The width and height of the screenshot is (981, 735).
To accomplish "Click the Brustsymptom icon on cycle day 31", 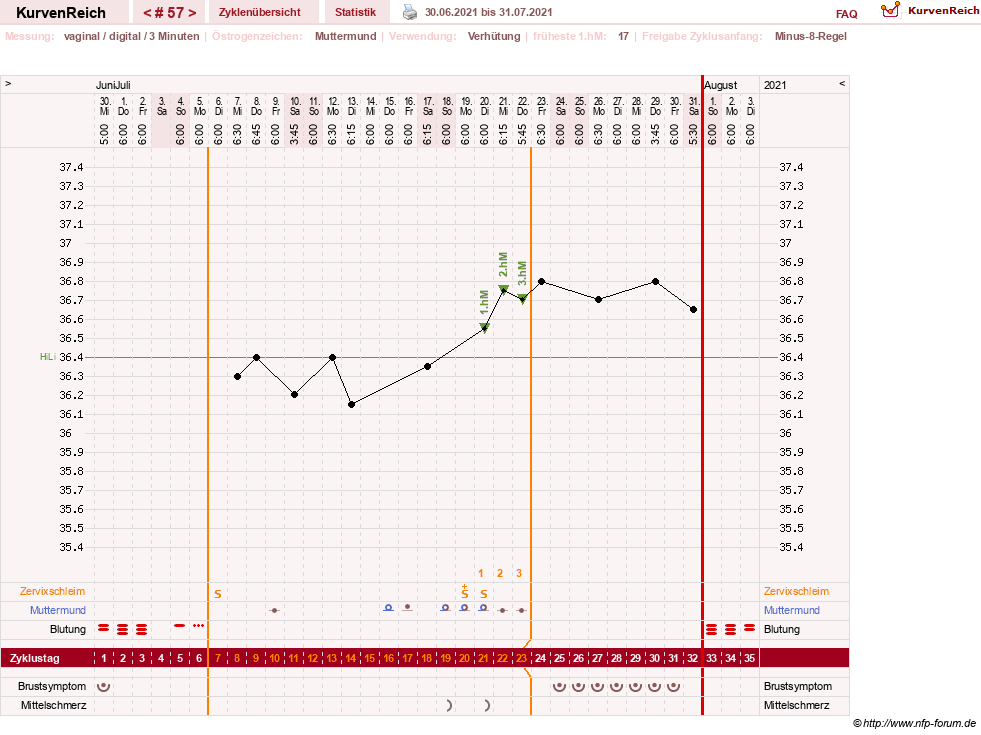I will click(x=673, y=686).
